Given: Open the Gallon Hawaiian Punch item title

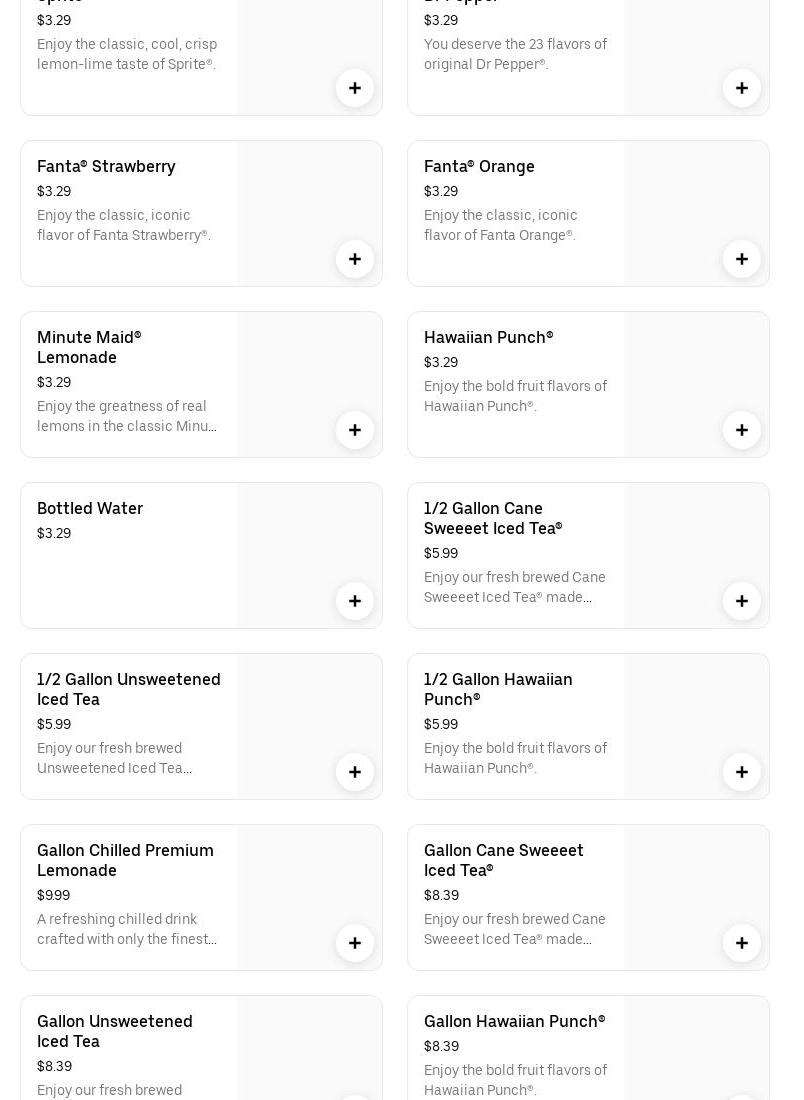Looking at the screenshot, I should coord(514,1021).
